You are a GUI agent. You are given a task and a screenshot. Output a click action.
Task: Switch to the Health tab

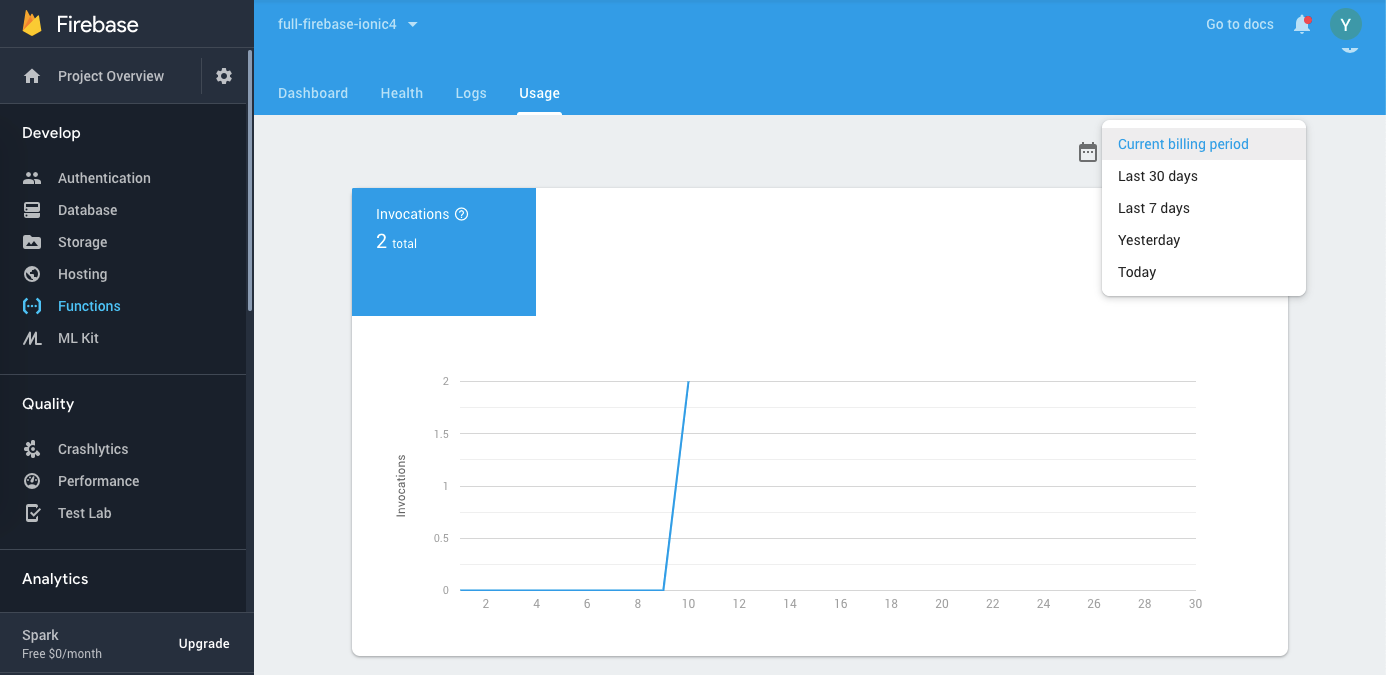click(x=402, y=93)
